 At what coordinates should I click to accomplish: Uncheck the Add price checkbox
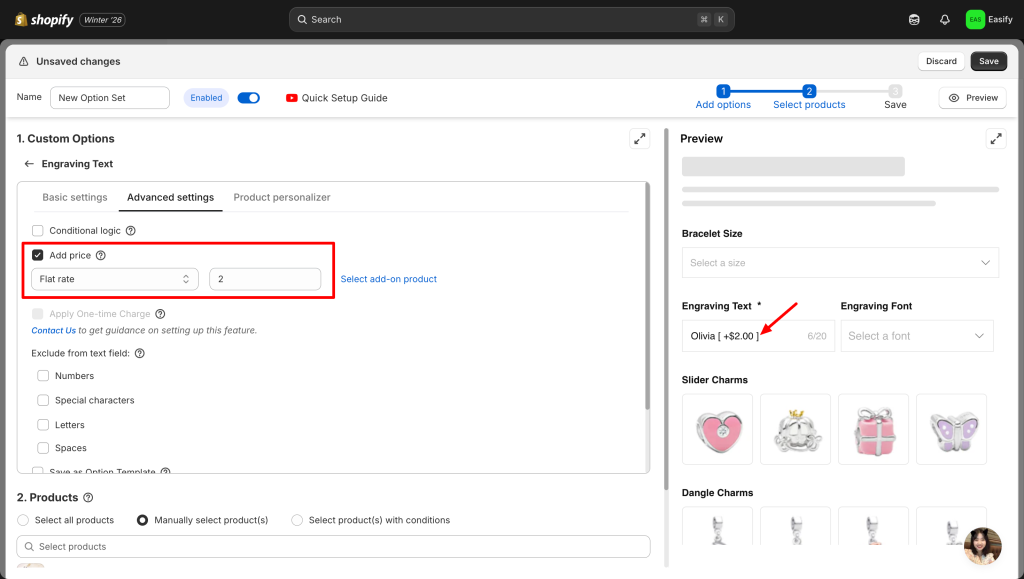[x=38, y=256]
